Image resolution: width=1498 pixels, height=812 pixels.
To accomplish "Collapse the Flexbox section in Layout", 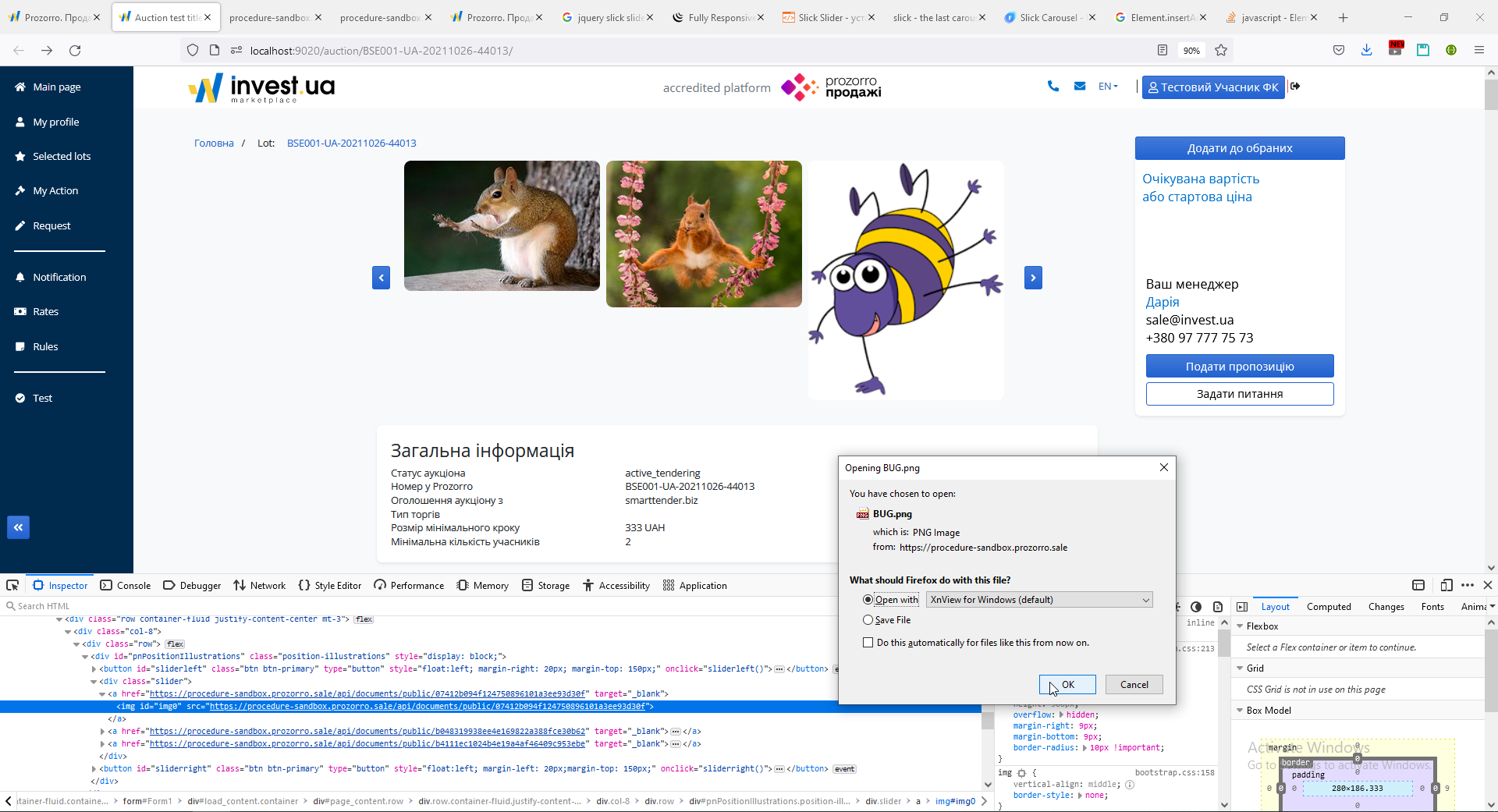I will pos(1240,626).
